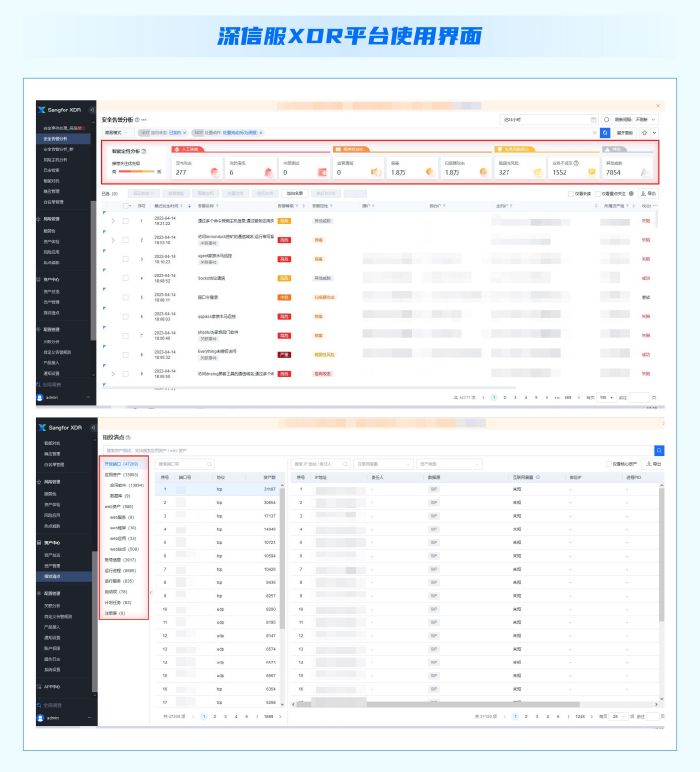Tick the checkbox for alert row 1

[125, 221]
